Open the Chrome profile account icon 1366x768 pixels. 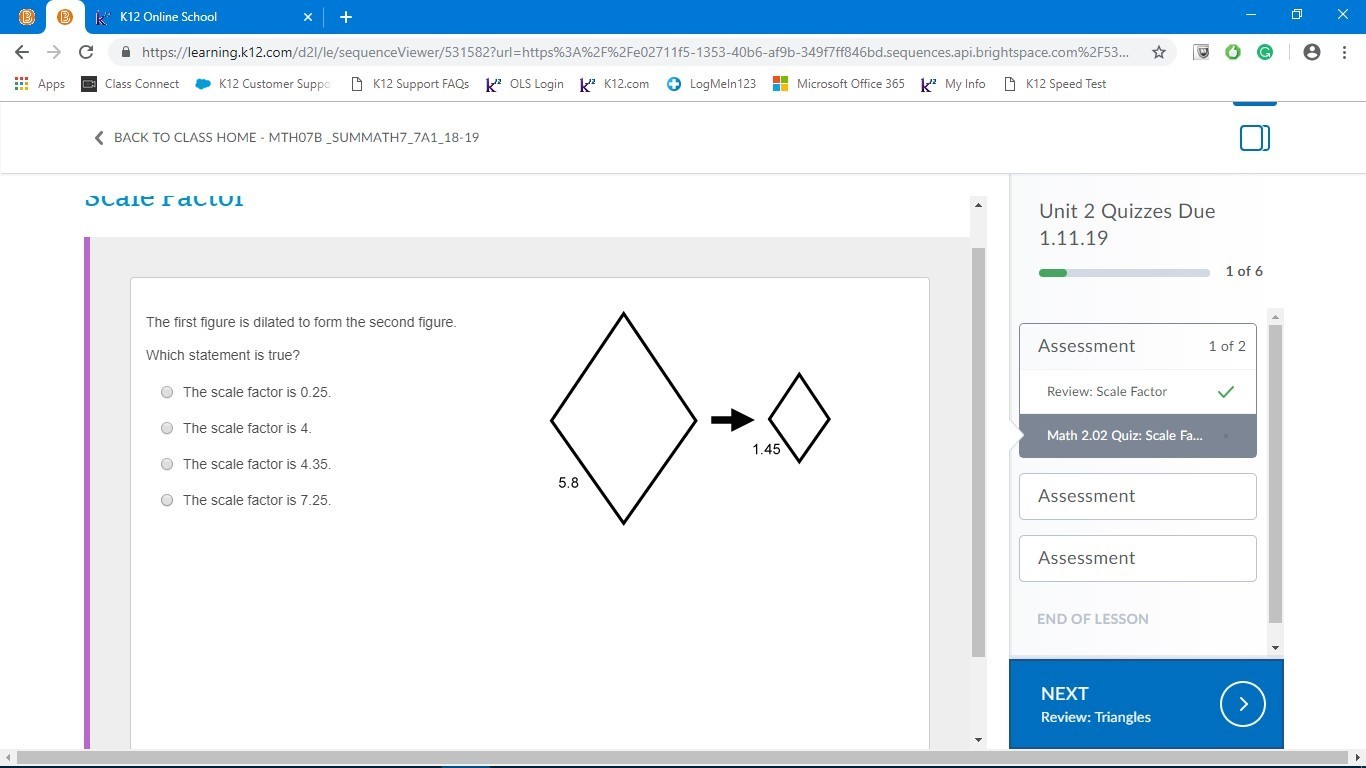1312,52
